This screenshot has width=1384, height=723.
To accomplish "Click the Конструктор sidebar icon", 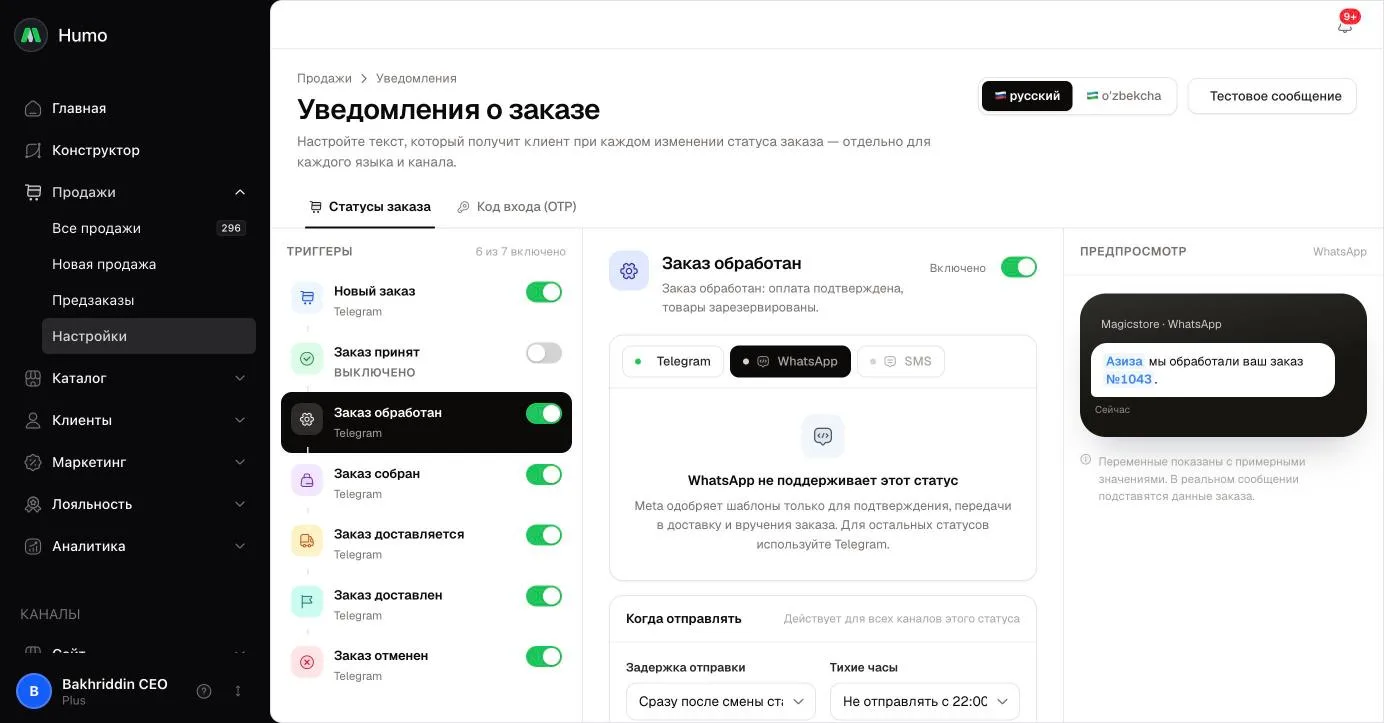I will (x=33, y=150).
